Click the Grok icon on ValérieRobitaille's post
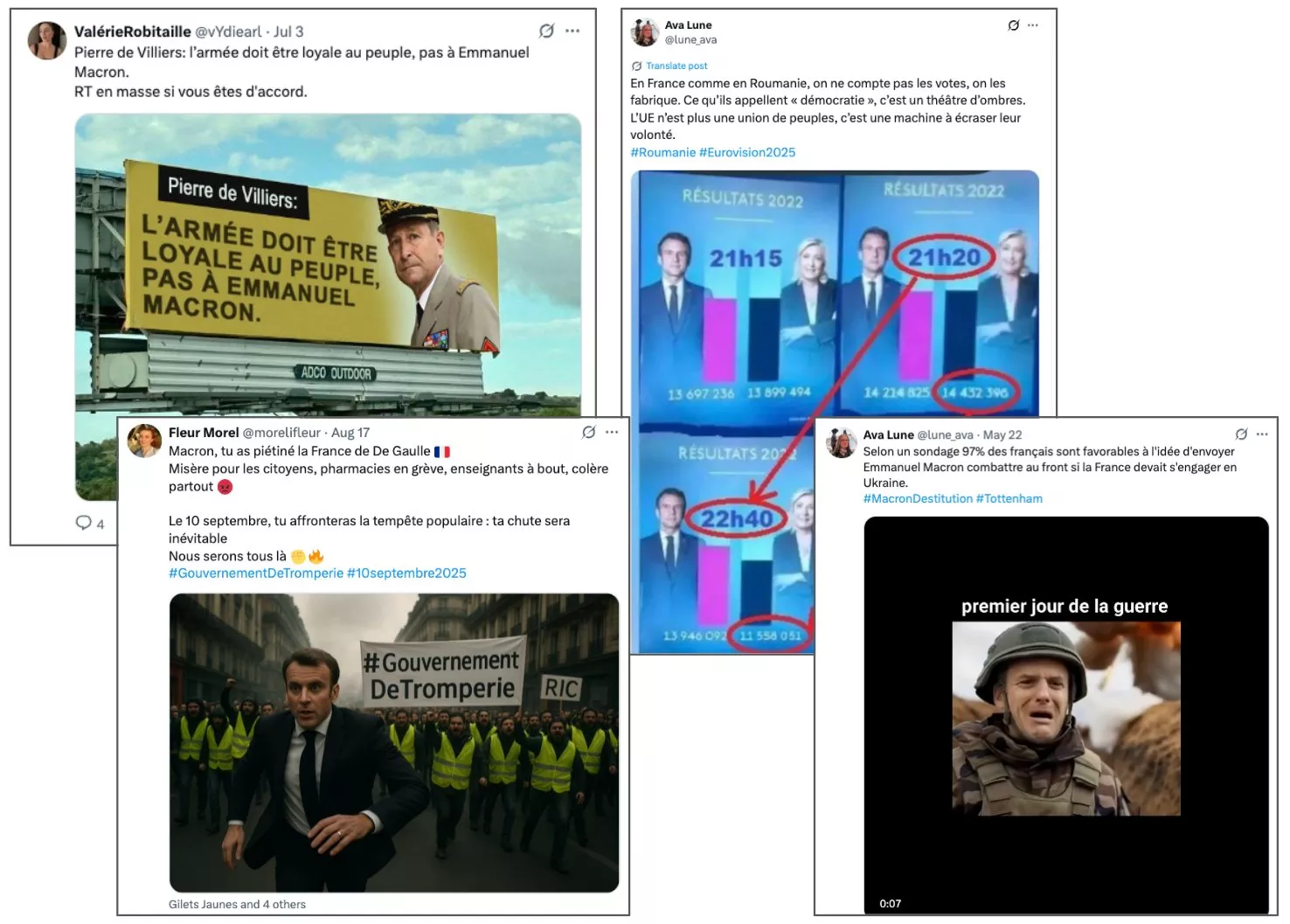Image resolution: width=1290 pixels, height=924 pixels. point(546,31)
